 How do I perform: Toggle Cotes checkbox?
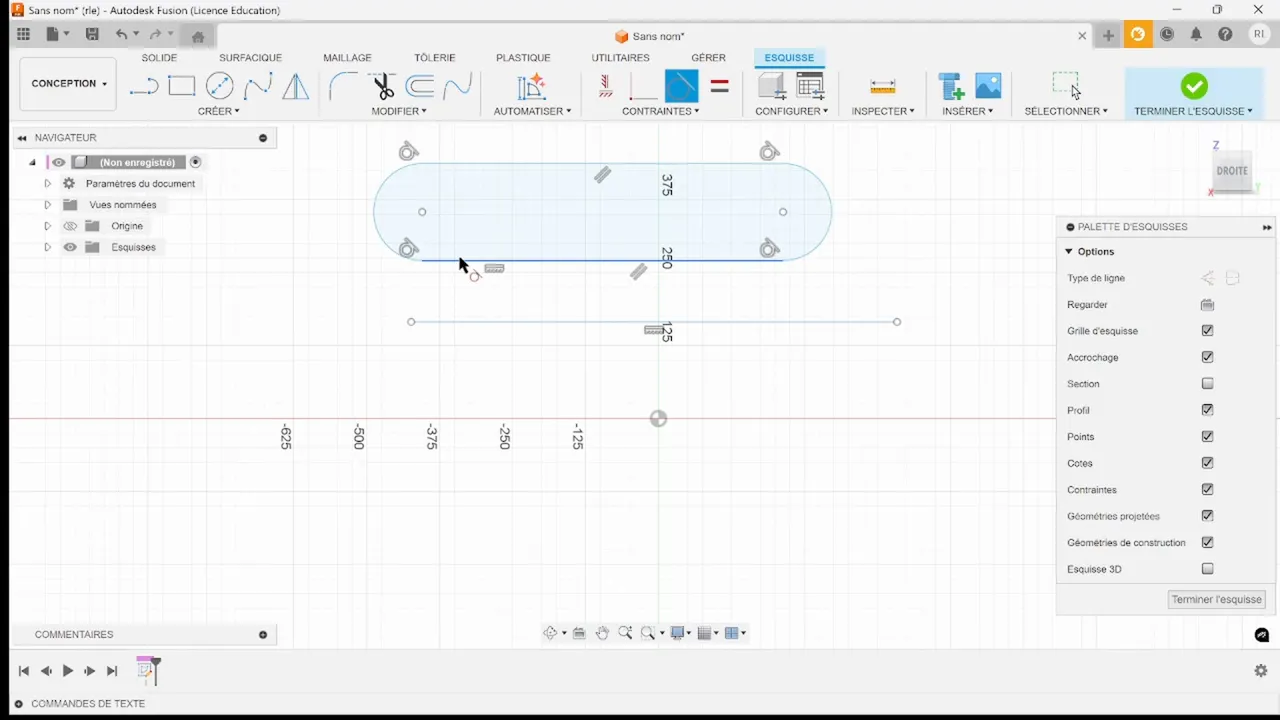[x=1207, y=463]
